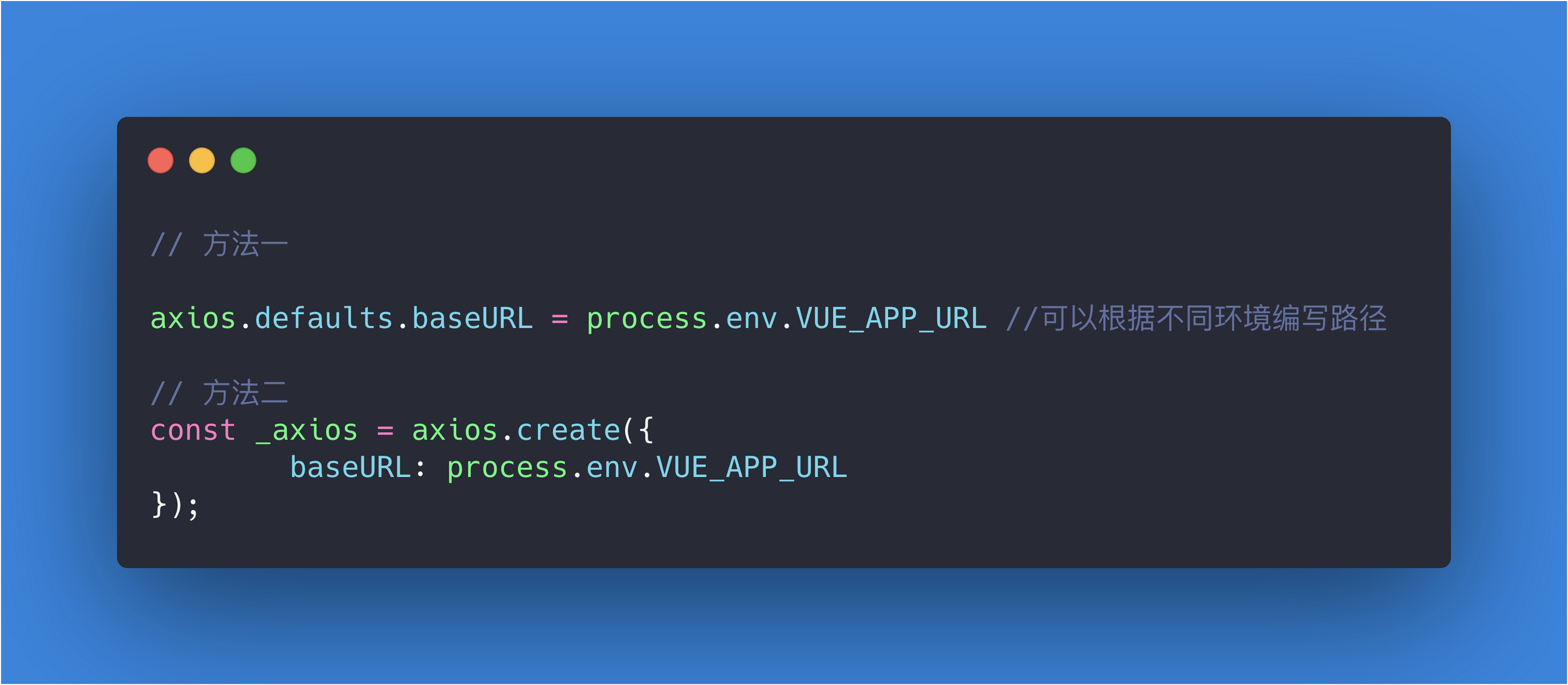Click 'baseURL' before the pink equals sign
The image size is (1568, 685).
(x=472, y=318)
